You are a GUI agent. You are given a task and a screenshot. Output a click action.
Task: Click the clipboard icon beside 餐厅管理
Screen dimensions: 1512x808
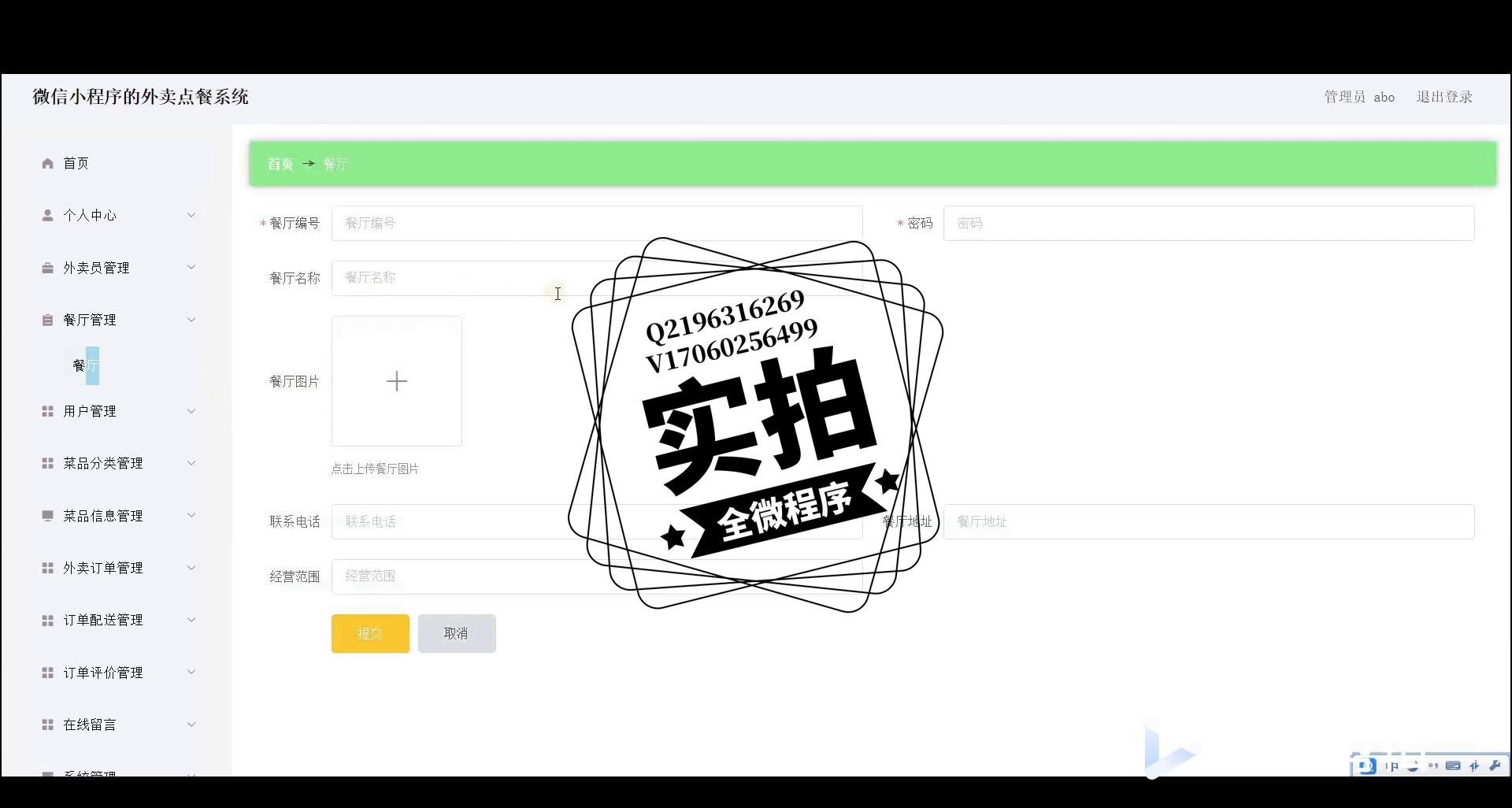click(47, 320)
